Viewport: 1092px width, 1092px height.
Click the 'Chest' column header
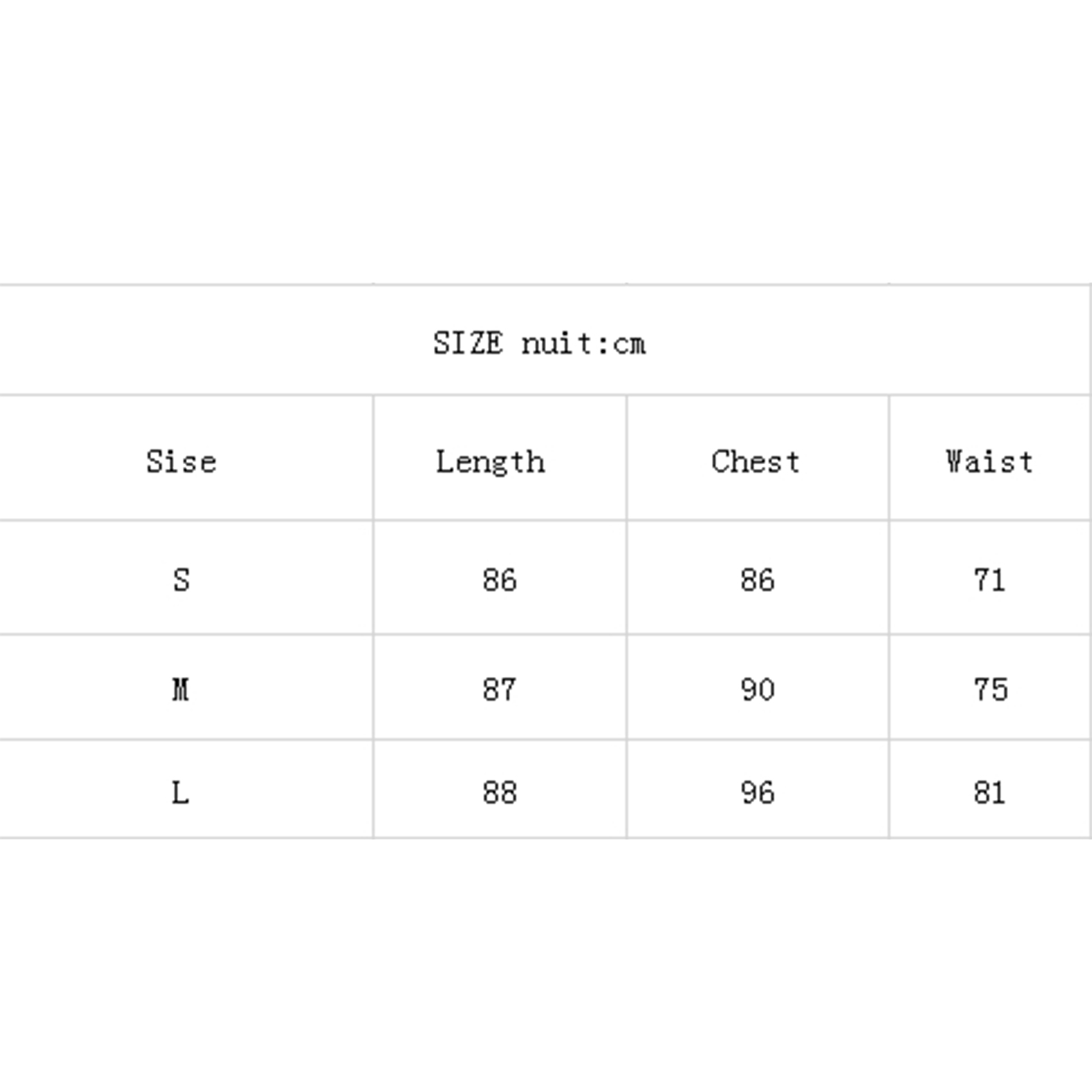point(756,462)
